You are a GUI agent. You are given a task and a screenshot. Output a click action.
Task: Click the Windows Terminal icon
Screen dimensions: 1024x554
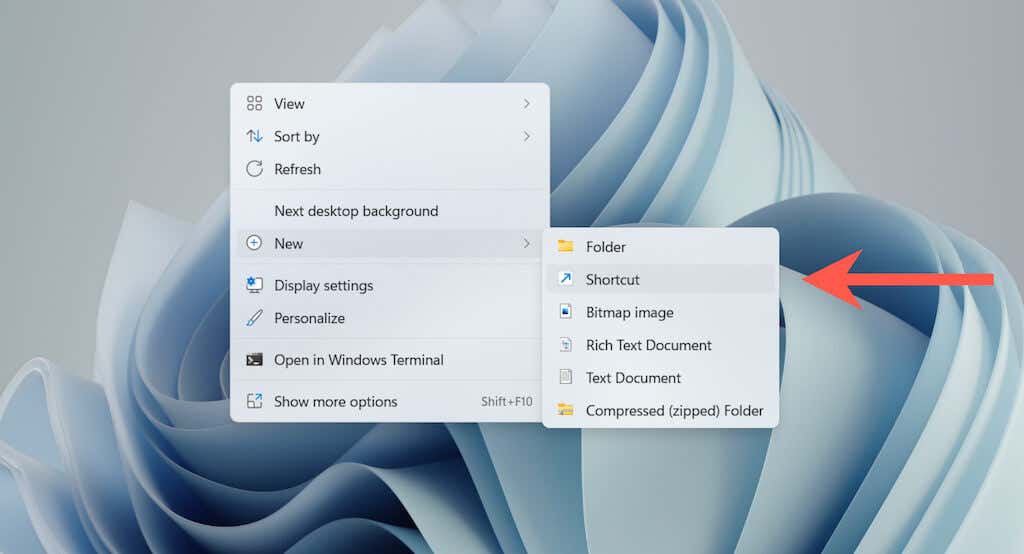pos(254,359)
